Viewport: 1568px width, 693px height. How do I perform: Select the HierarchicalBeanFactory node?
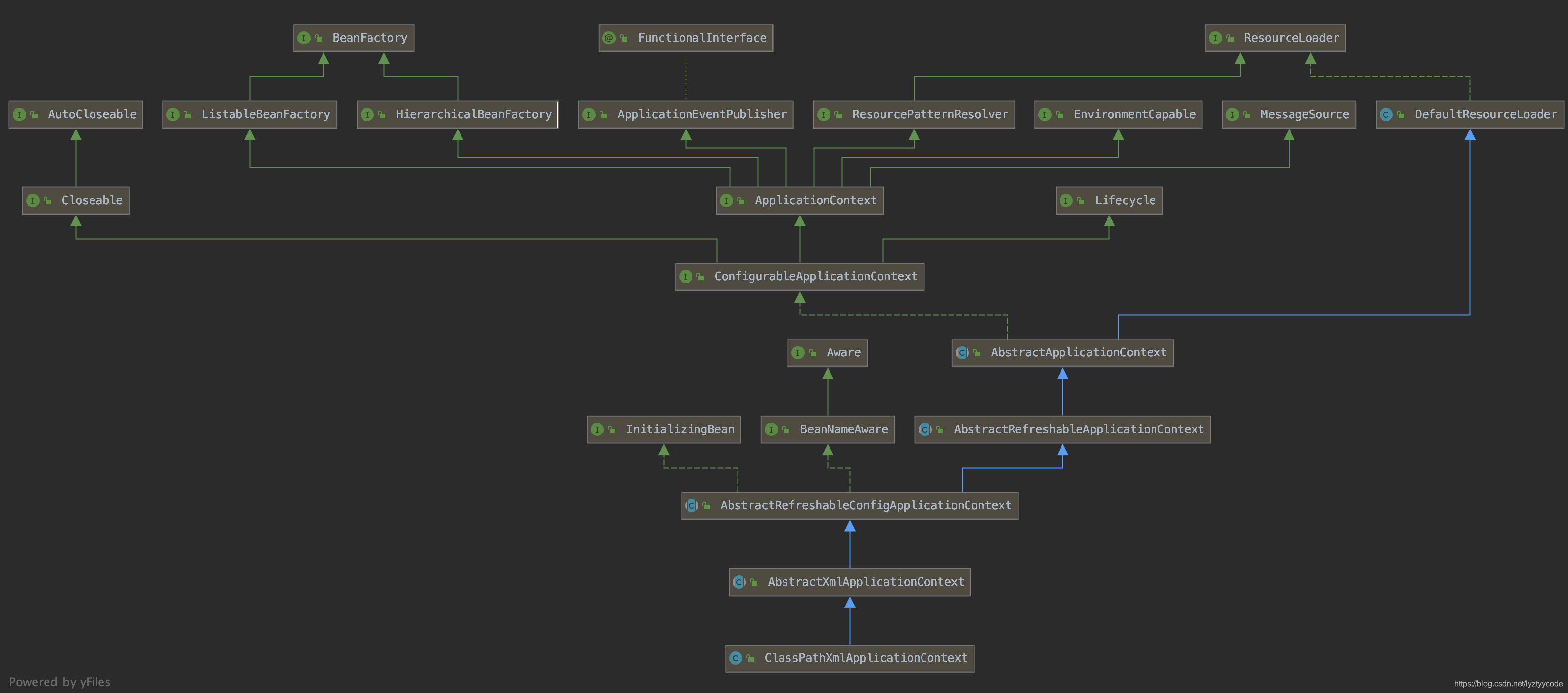(473, 114)
